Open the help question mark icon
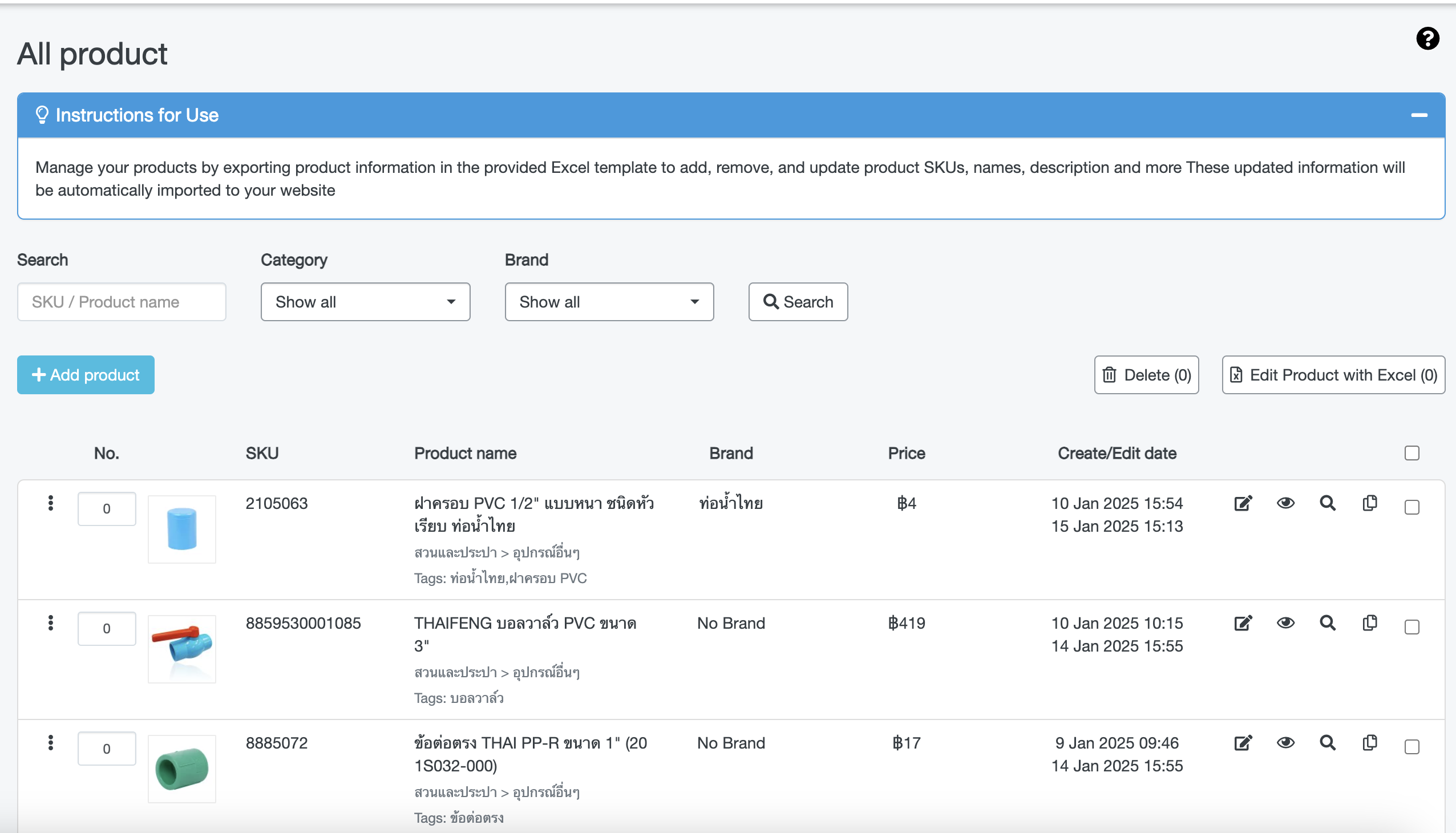The height and width of the screenshot is (833, 1456). point(1427,39)
